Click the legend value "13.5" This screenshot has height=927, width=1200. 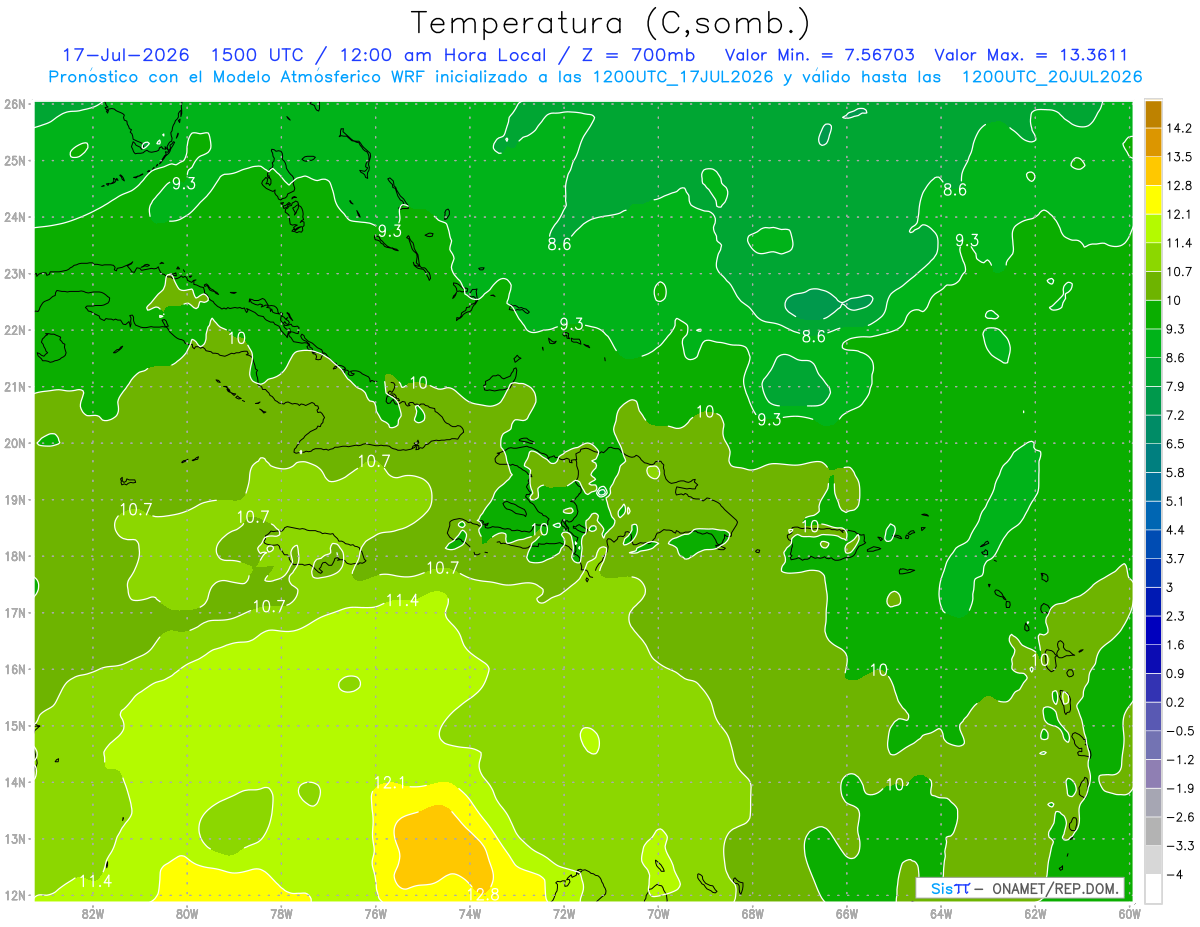click(1180, 157)
